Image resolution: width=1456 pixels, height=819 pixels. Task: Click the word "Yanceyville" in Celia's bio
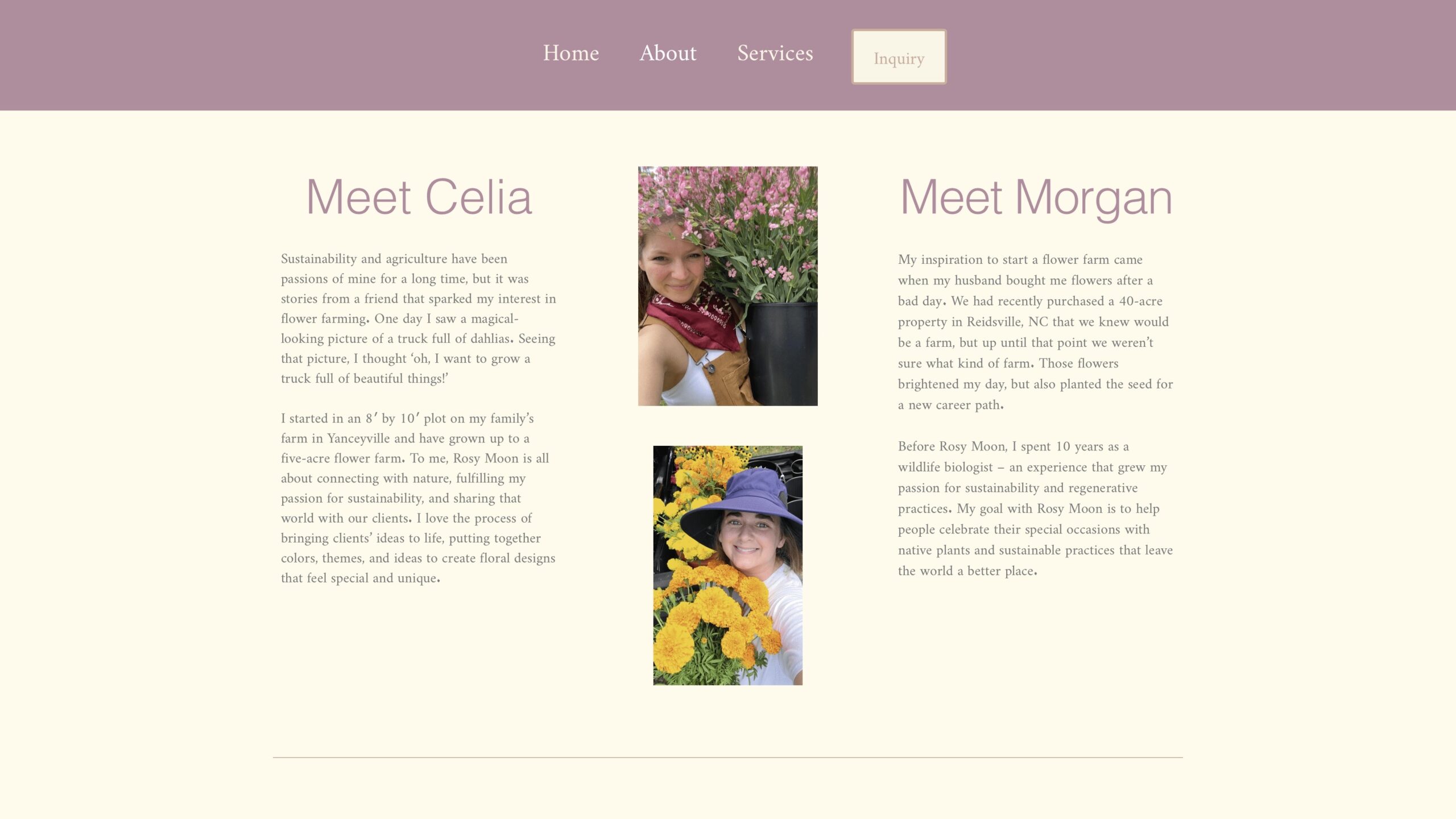[x=359, y=439]
